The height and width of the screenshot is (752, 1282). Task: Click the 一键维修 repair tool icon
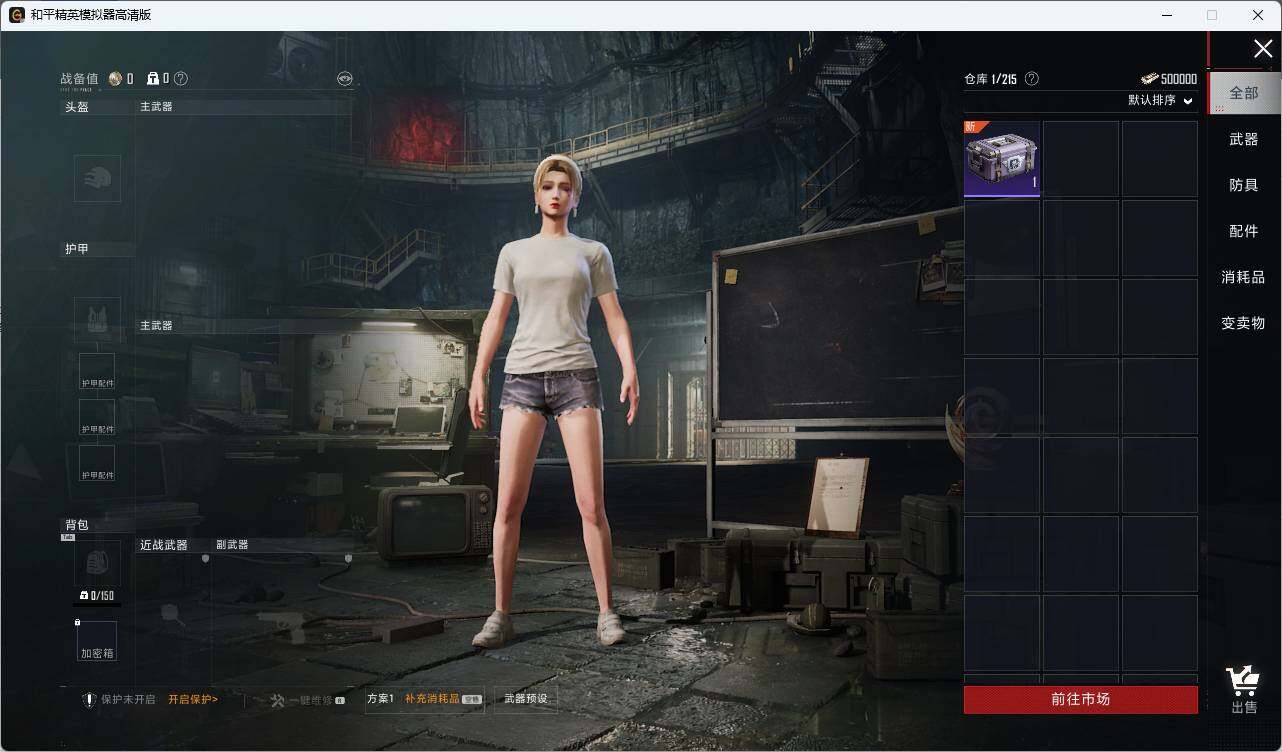(x=278, y=700)
